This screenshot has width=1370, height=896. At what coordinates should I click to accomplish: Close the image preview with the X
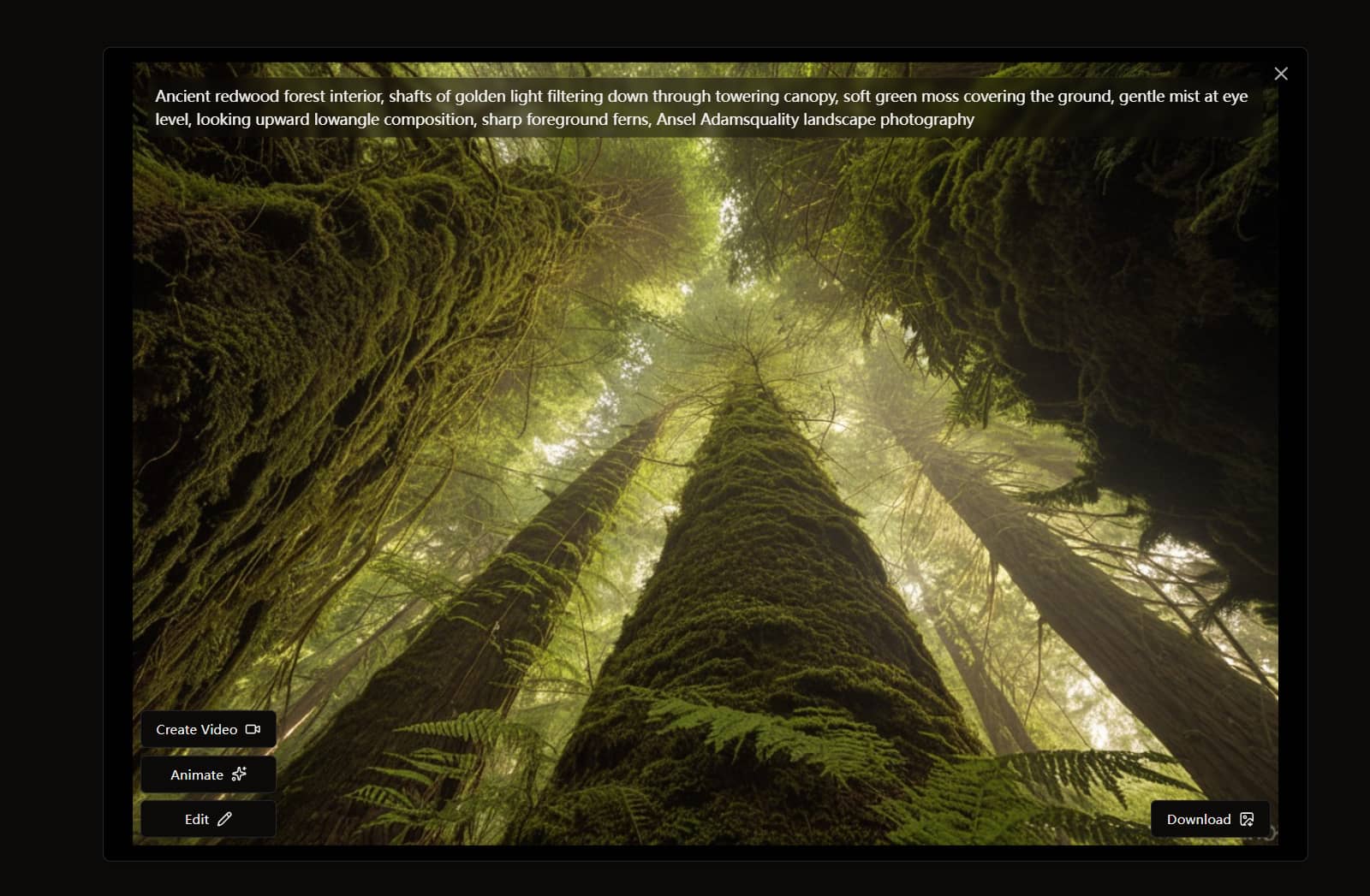click(1280, 74)
